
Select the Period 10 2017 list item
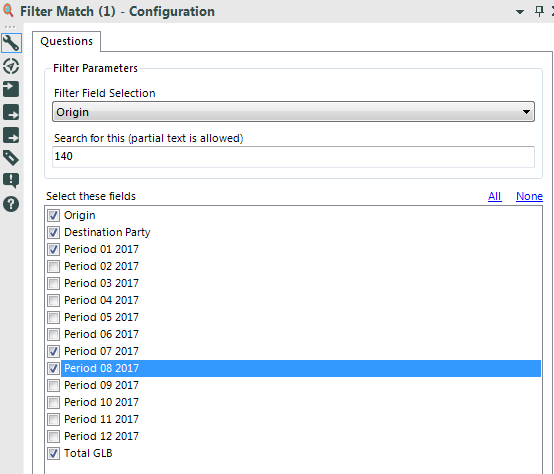click(101, 402)
